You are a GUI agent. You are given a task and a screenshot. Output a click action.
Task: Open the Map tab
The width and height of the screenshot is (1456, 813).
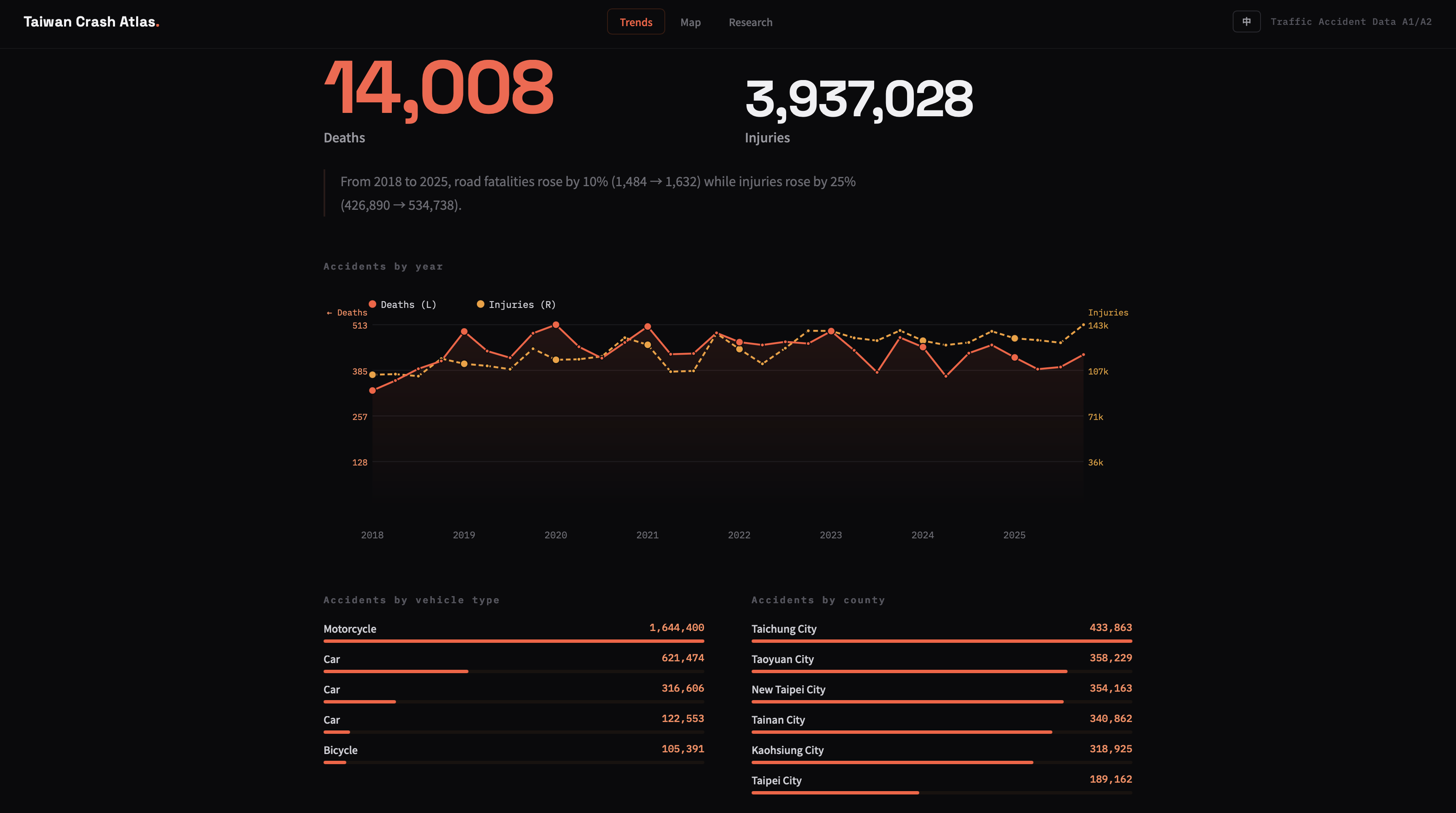(x=690, y=22)
